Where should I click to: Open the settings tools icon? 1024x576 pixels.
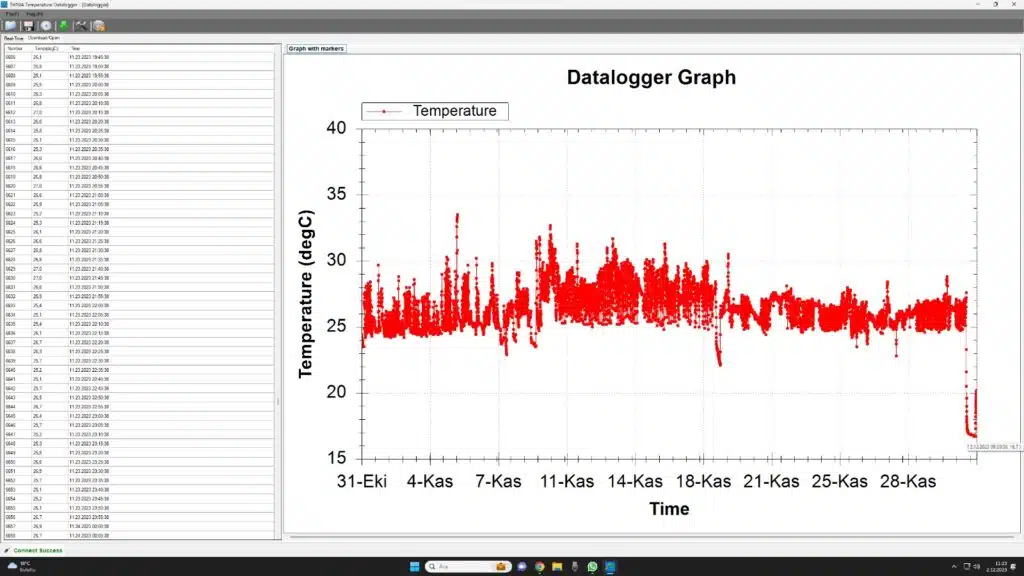point(81,26)
